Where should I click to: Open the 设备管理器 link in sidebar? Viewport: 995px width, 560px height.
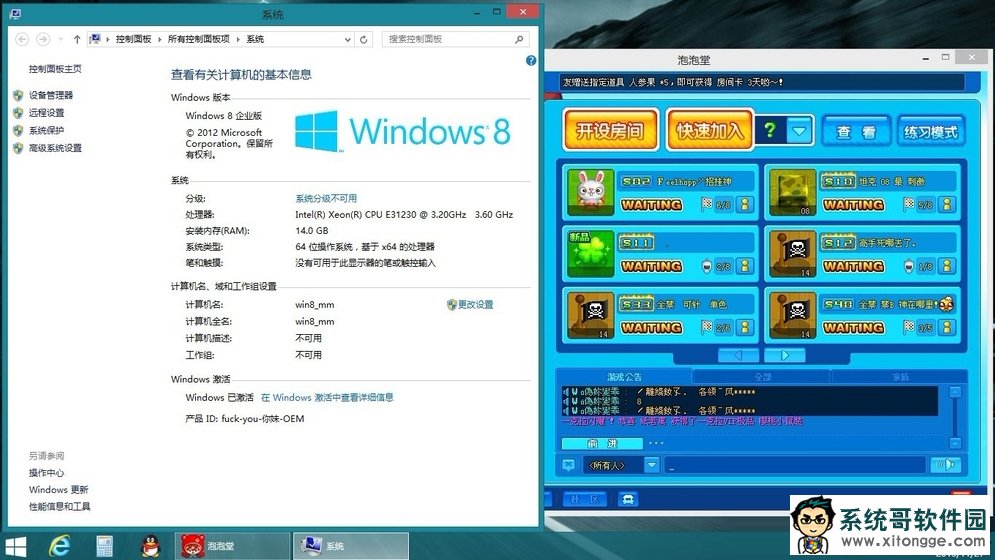[x=50, y=95]
